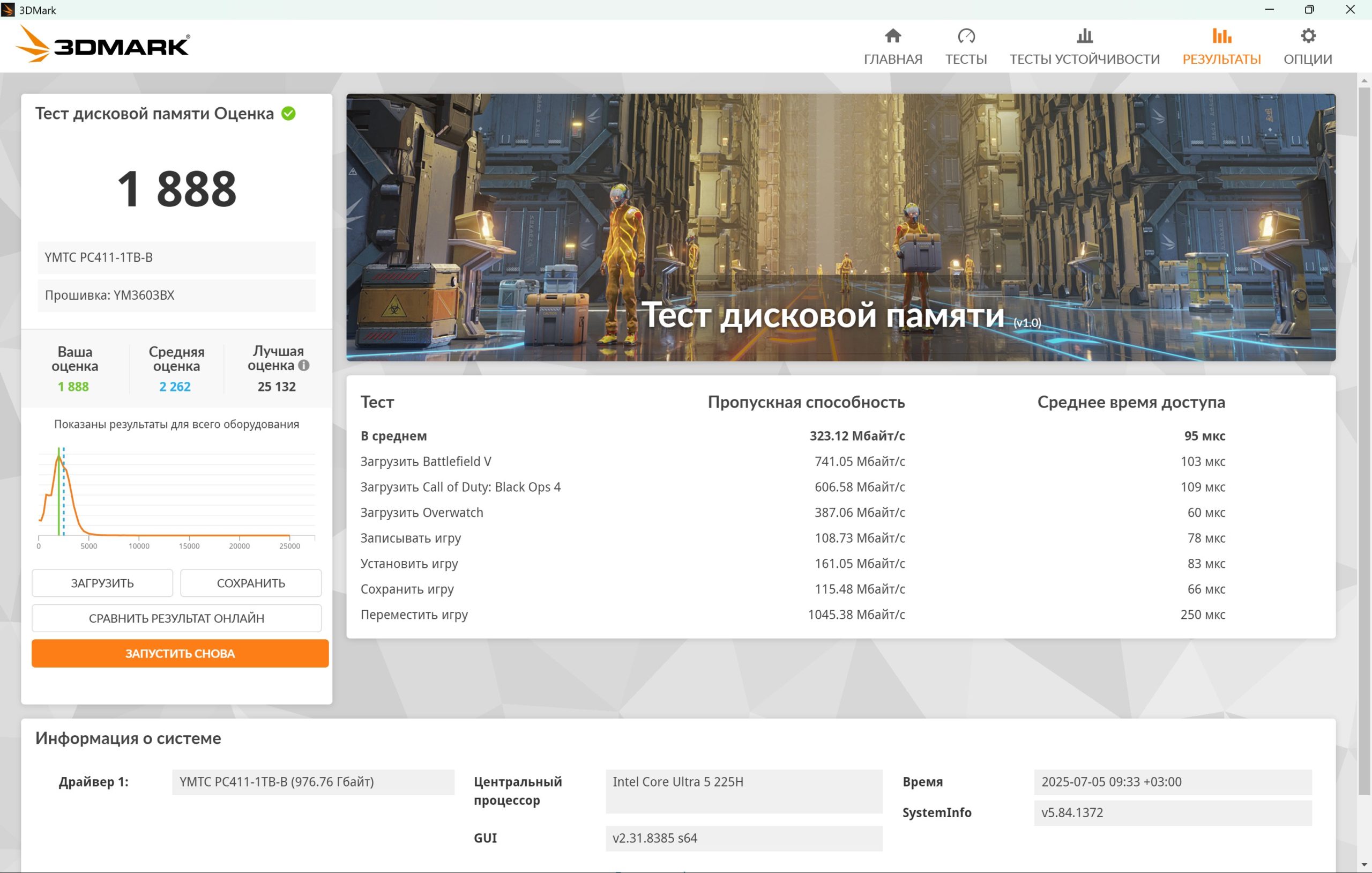Click the 250 мкс access time

click(1203, 615)
